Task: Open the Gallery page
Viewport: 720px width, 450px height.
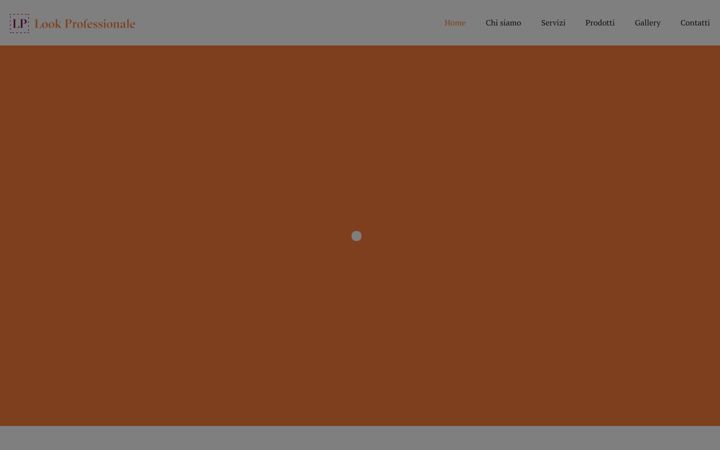Action: [x=647, y=23]
